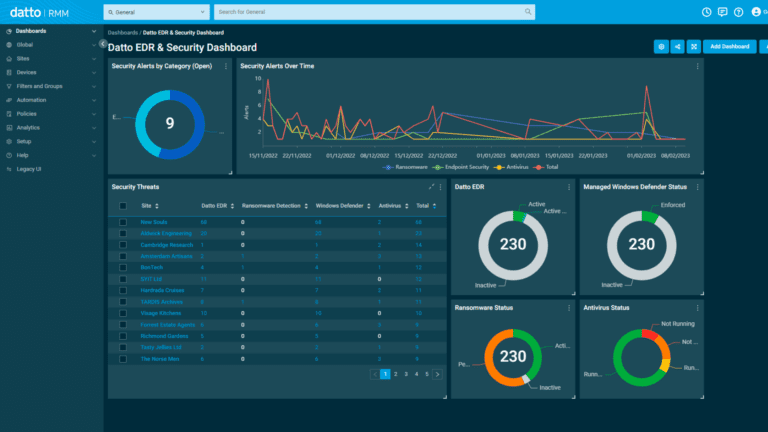Open dashboard settings gear button
This screenshot has height=432, width=768.
pyautogui.click(x=661, y=47)
